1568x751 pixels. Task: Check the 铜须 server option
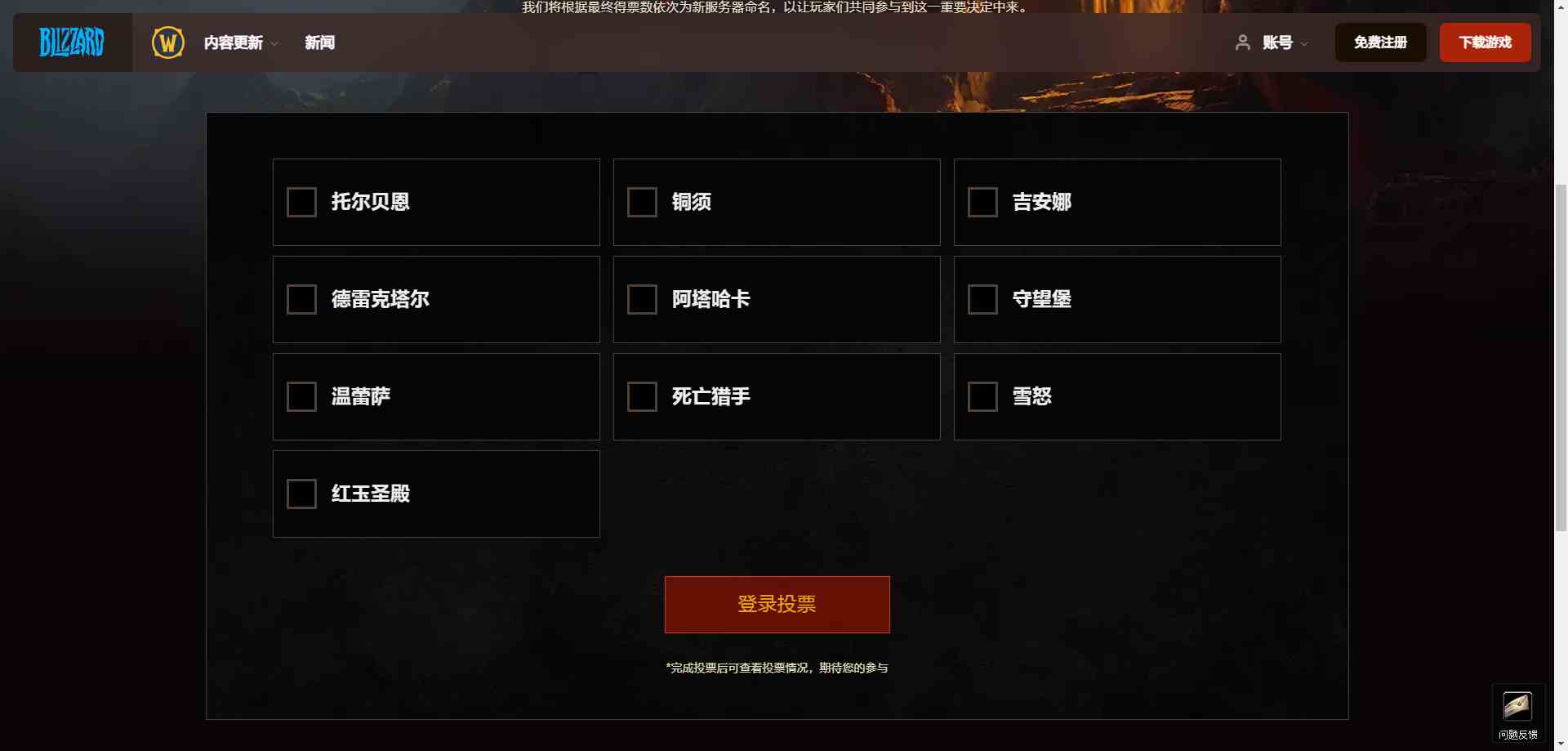click(642, 202)
